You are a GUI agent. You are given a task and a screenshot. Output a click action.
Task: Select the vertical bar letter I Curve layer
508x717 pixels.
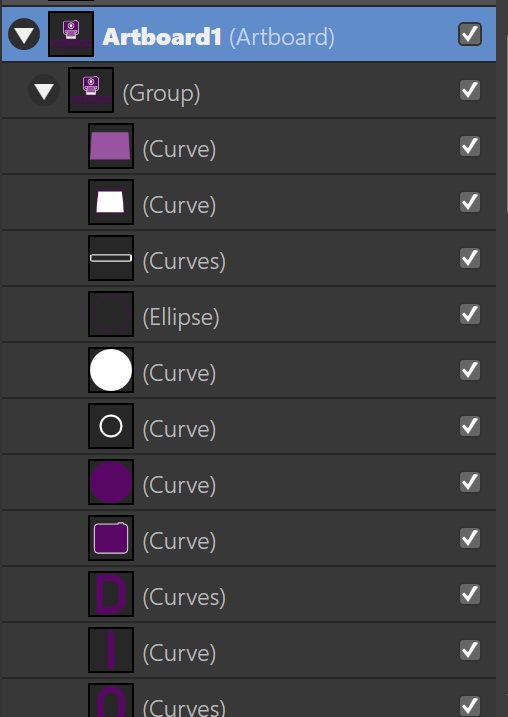(x=249, y=650)
